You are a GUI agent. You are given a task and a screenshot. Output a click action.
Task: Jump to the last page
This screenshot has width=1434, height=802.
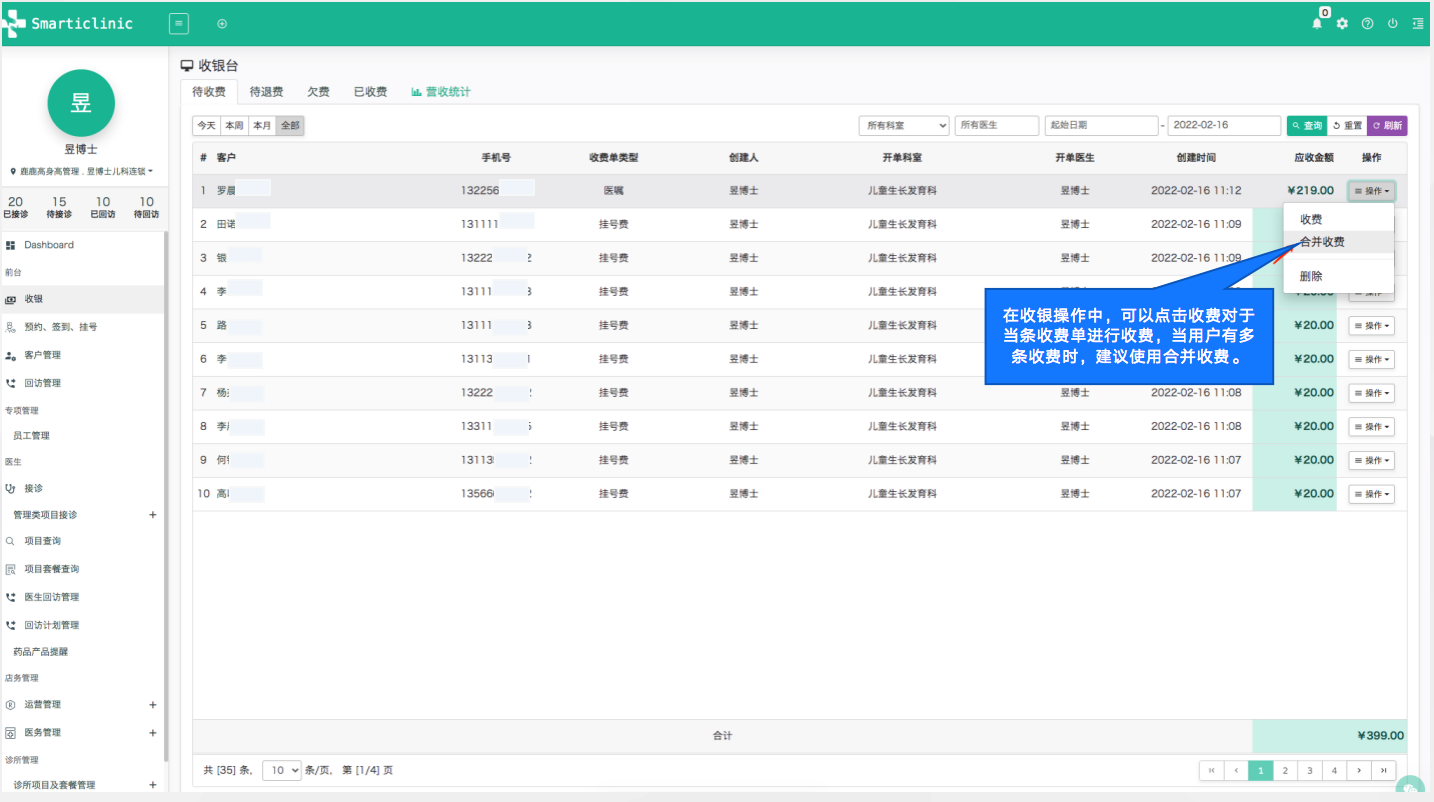1383,771
